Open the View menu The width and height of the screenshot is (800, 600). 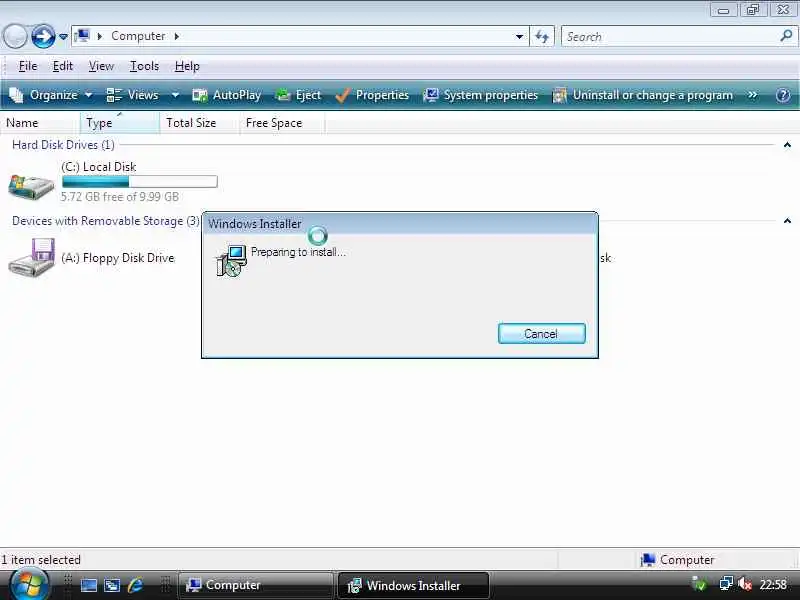point(101,66)
